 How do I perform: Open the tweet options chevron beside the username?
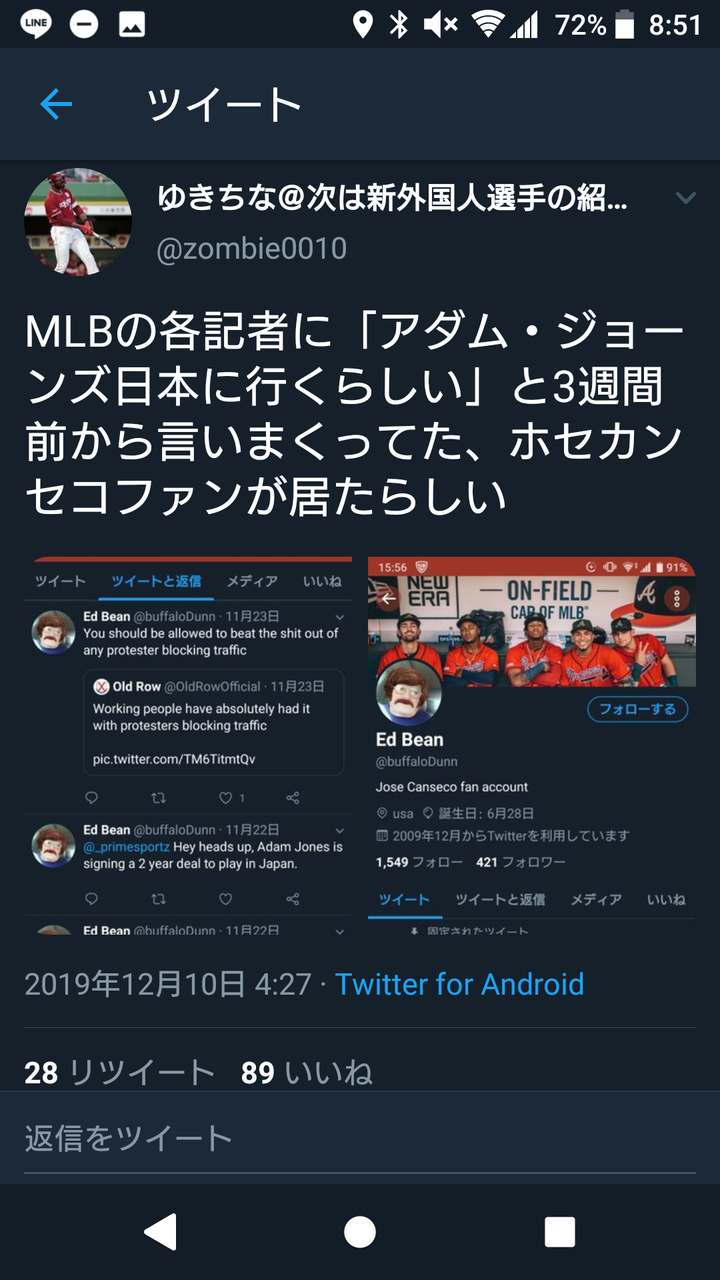[685, 198]
